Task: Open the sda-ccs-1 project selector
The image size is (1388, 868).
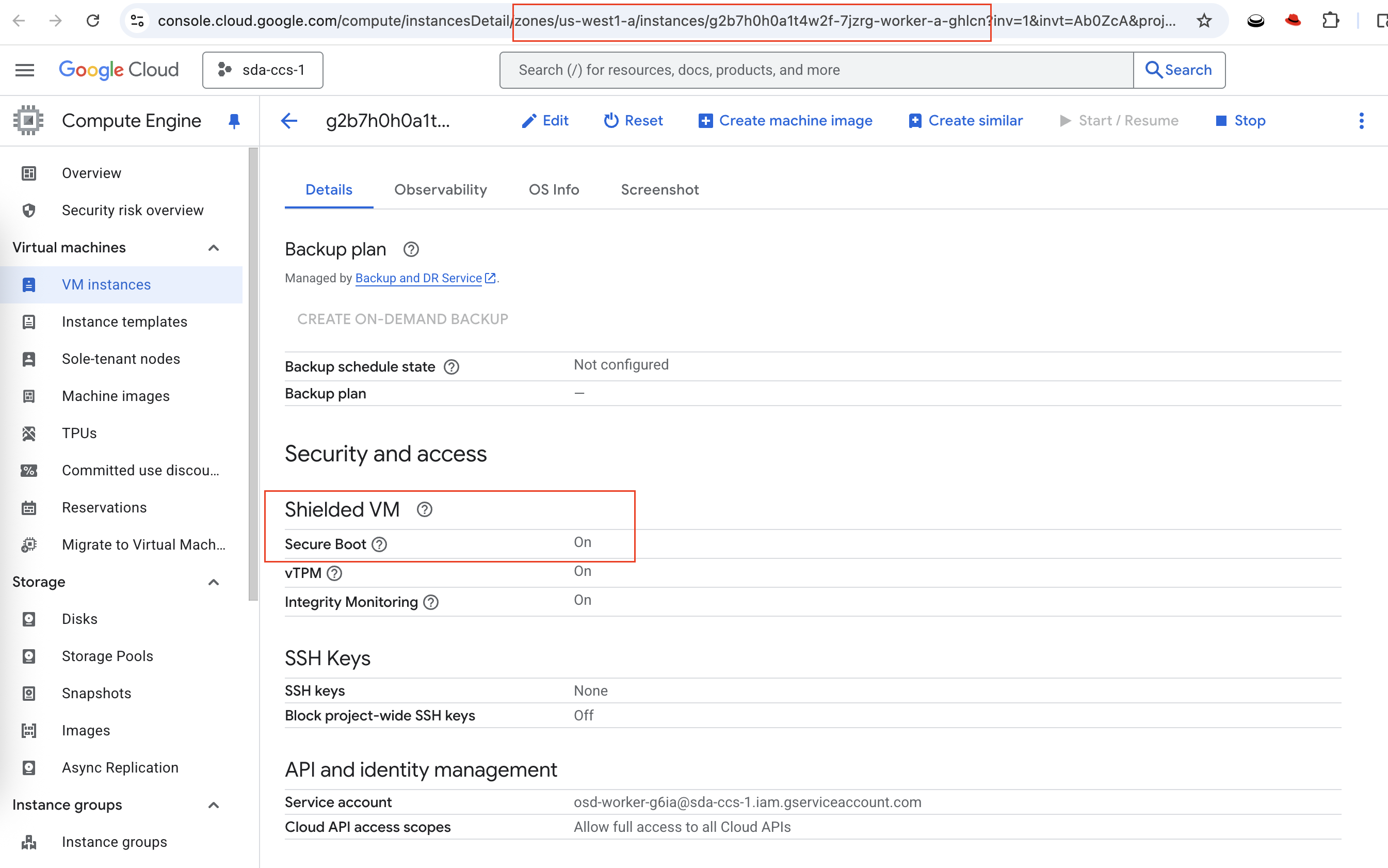Action: [263, 70]
